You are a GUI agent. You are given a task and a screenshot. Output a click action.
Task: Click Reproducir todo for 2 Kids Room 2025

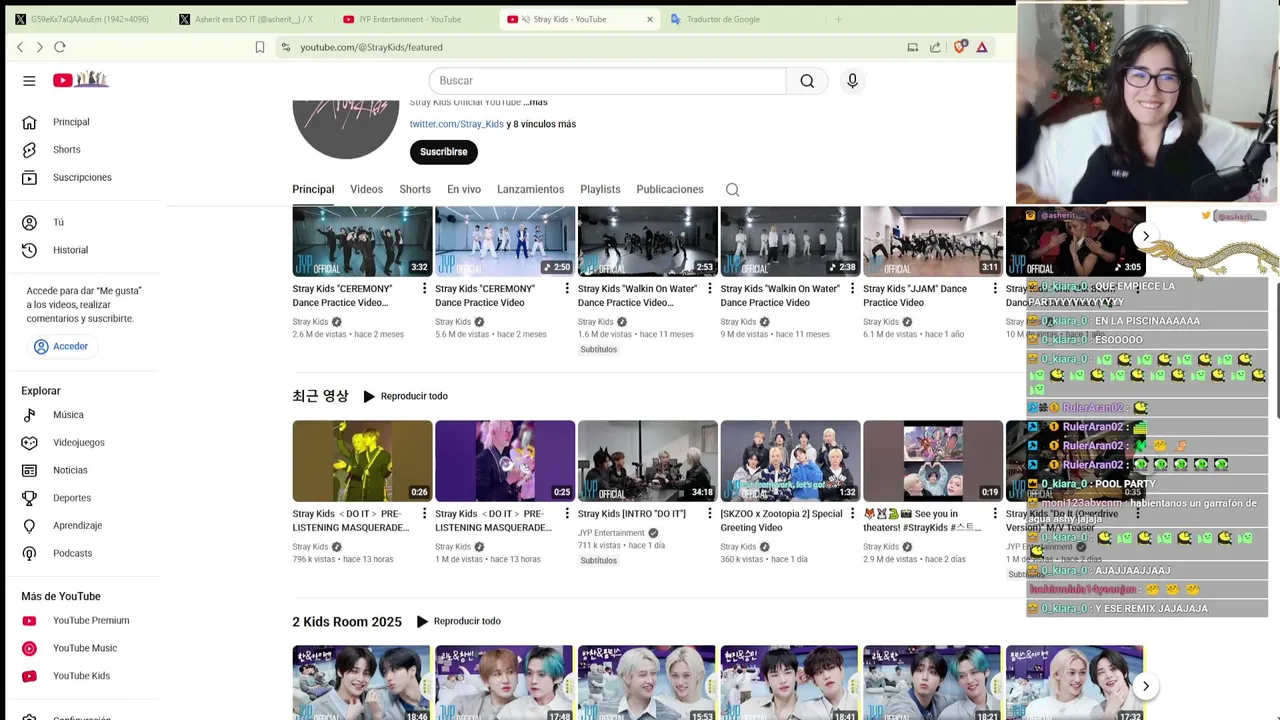458,622
